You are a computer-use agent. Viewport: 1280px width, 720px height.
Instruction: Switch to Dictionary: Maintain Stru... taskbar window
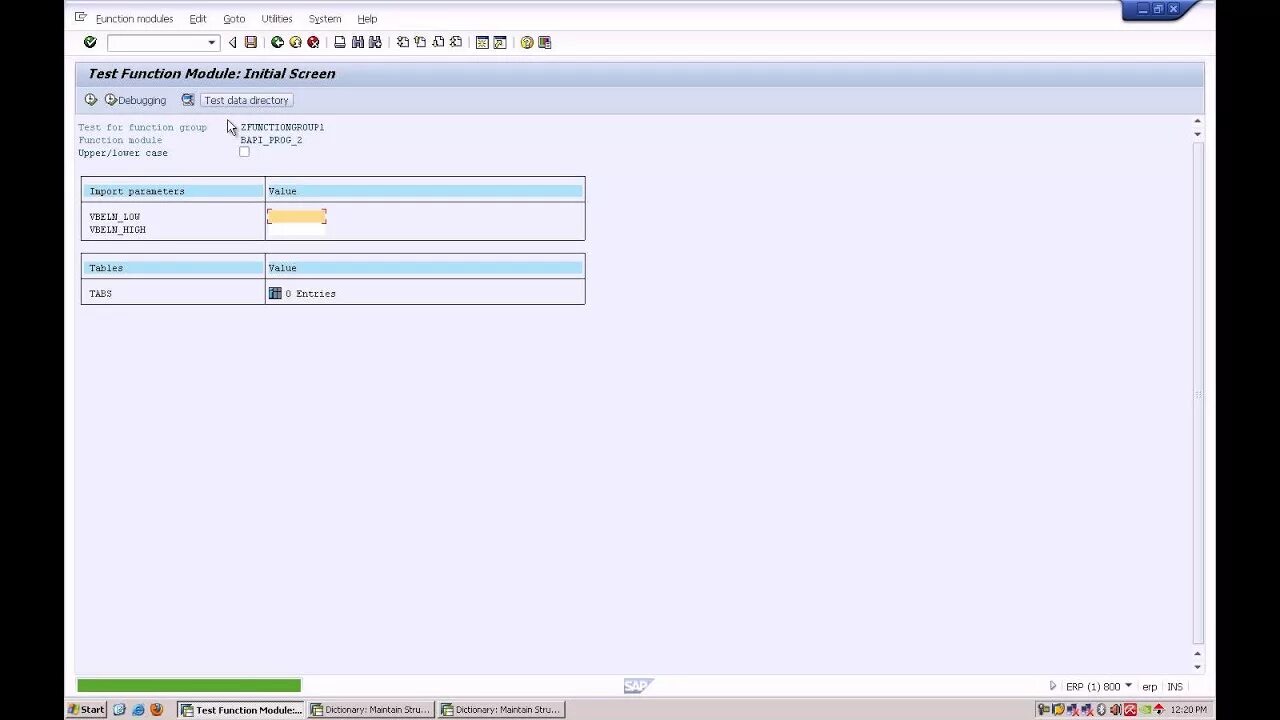[x=370, y=709]
